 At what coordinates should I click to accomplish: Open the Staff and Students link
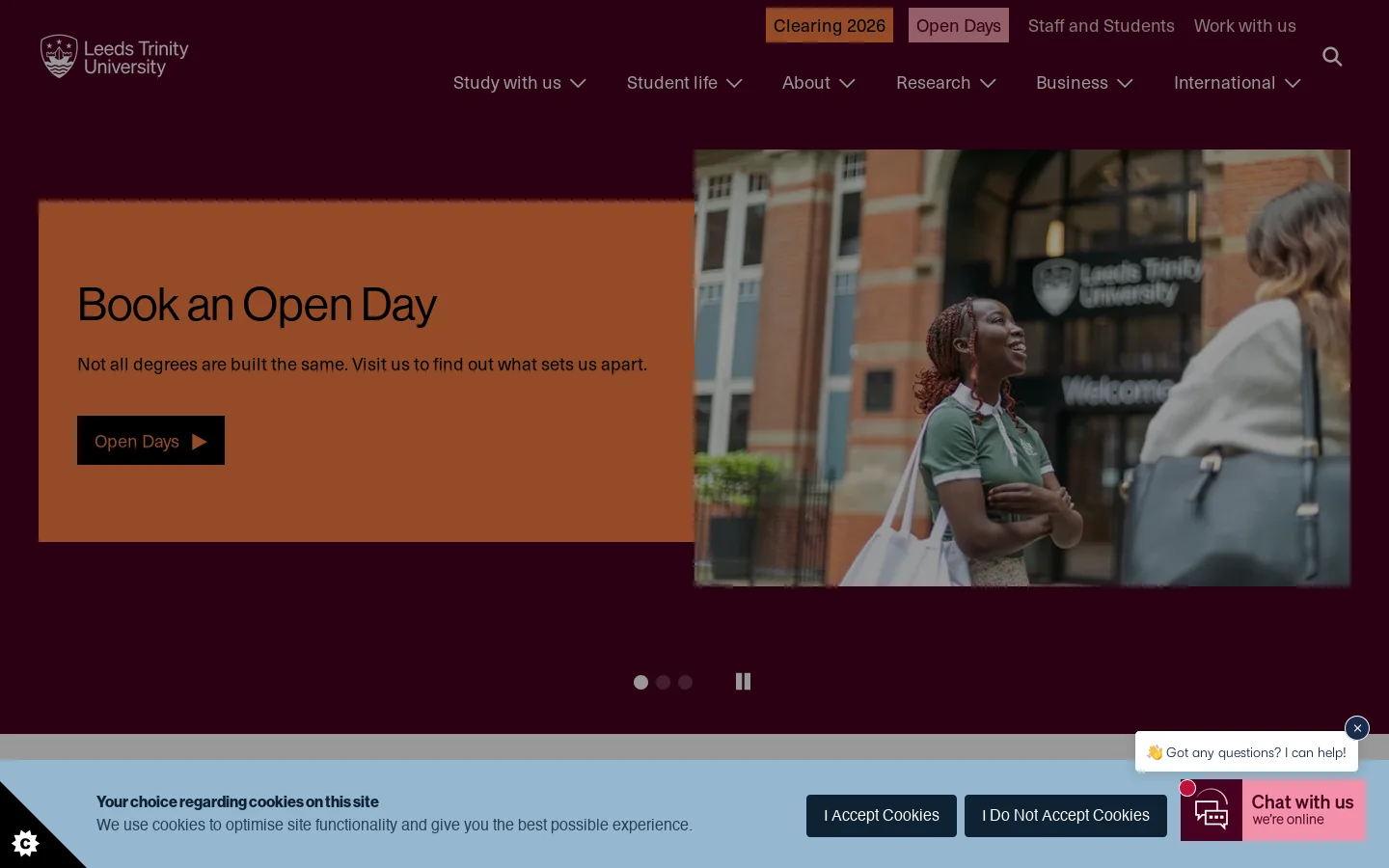[1102, 26]
